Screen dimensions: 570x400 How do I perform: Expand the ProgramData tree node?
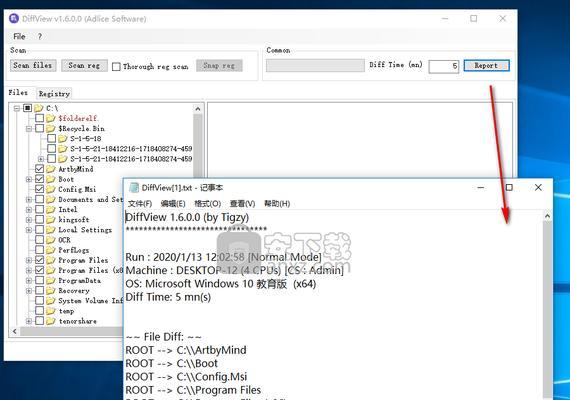pyautogui.click(x=29, y=281)
